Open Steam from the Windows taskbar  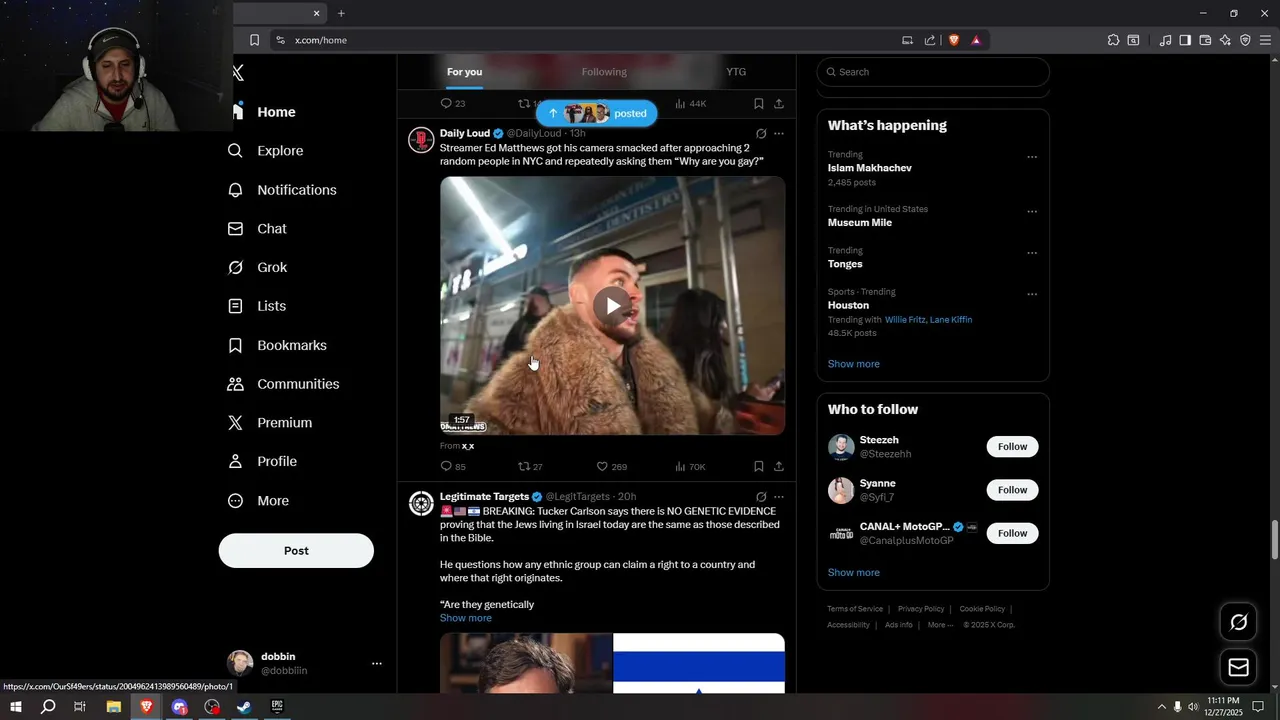244,707
